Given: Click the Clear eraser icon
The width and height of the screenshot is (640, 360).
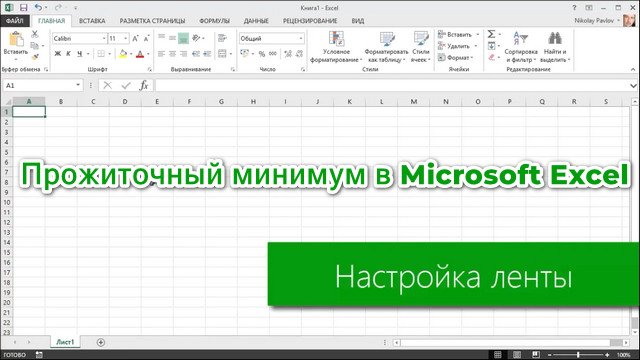Looking at the screenshot, I should click(491, 57).
